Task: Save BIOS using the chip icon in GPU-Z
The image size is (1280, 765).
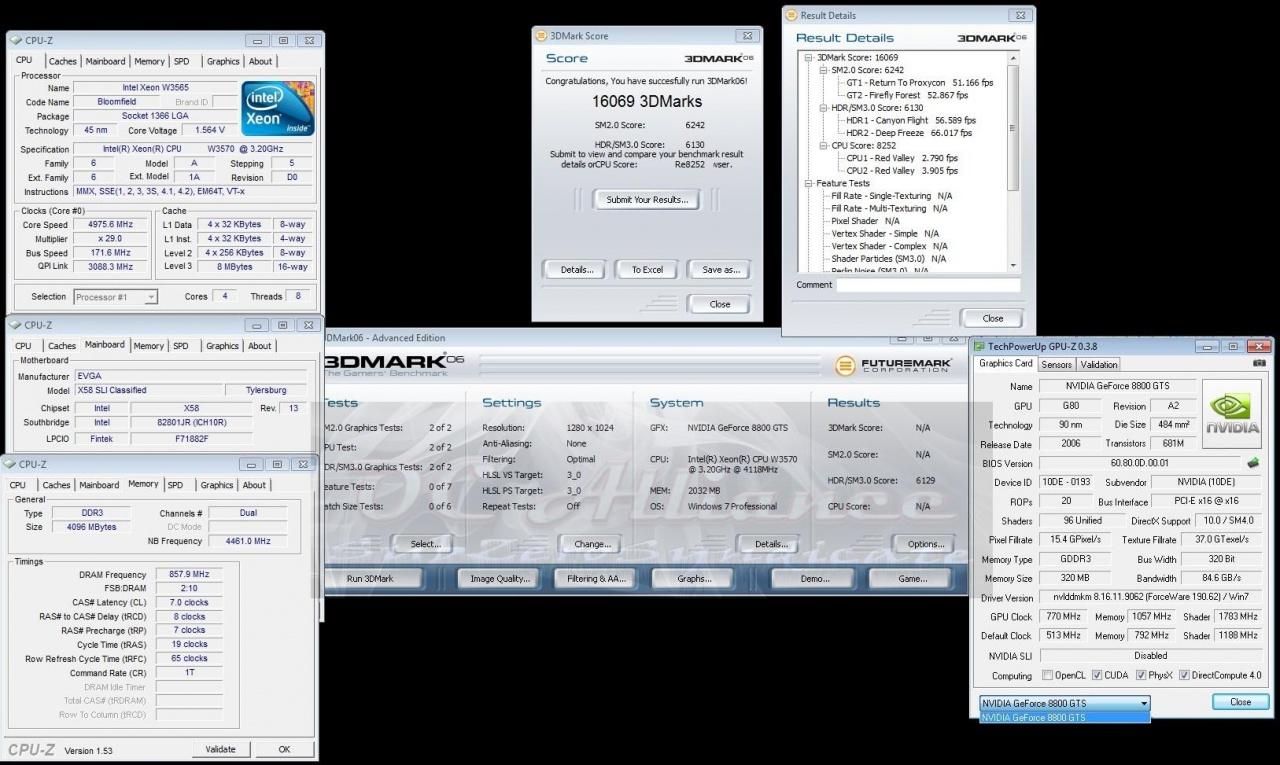Action: pos(1252,463)
